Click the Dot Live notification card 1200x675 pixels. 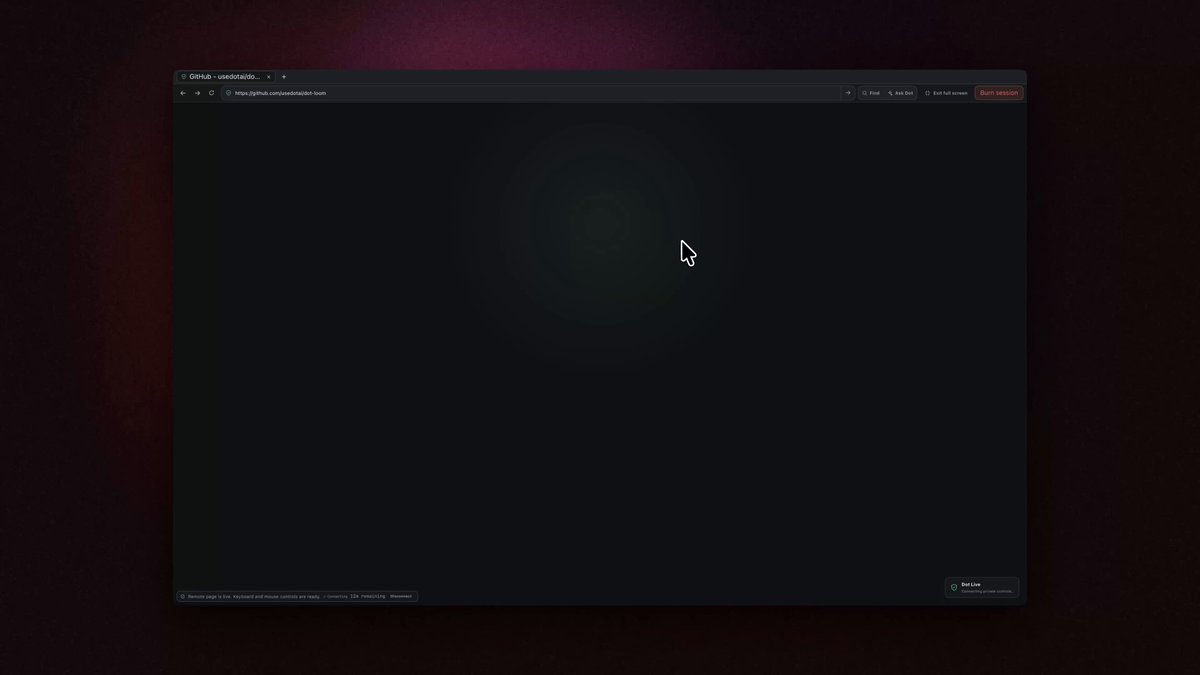click(x=982, y=587)
